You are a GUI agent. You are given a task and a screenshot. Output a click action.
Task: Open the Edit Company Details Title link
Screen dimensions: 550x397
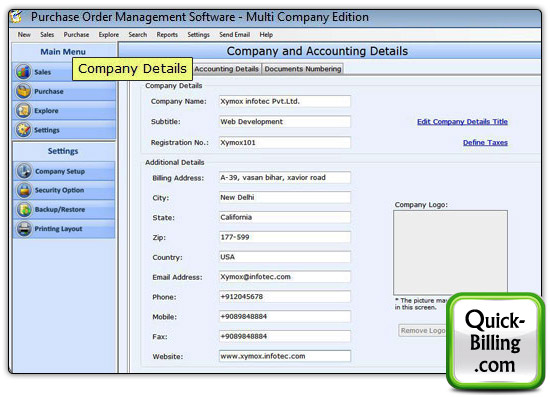tap(462, 122)
